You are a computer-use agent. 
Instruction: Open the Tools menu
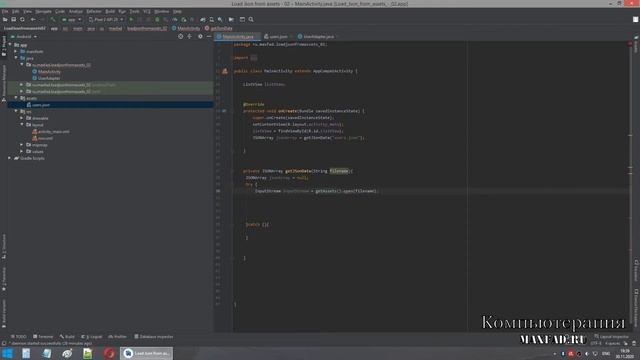134,11
